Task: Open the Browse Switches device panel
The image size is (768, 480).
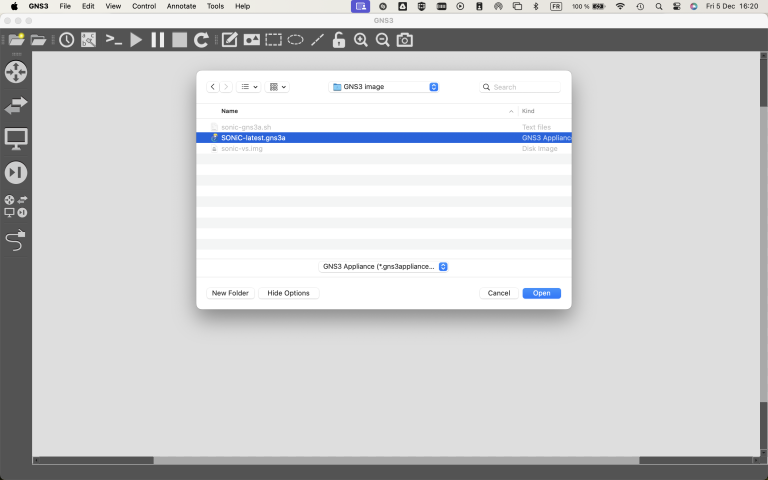Action: 16,105
